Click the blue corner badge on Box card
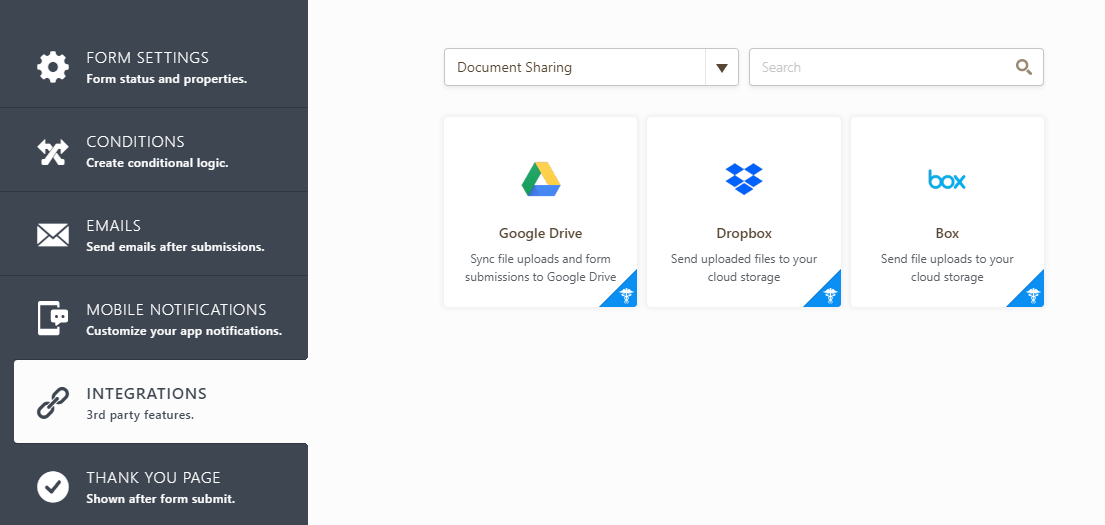This screenshot has height=525, width=1105. (1032, 295)
